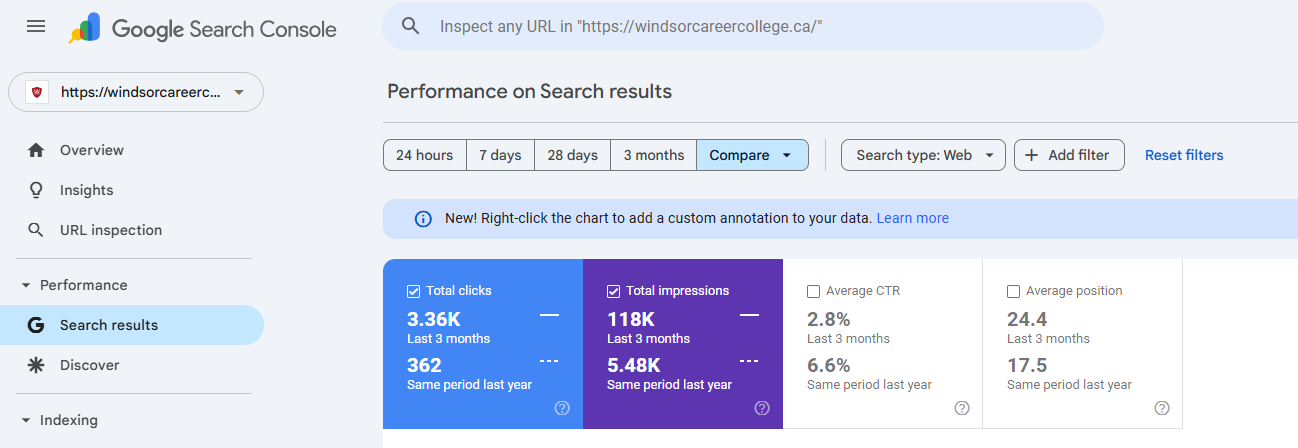The width and height of the screenshot is (1298, 448).
Task: Click the Discover asterisk icon
Action: (x=36, y=365)
